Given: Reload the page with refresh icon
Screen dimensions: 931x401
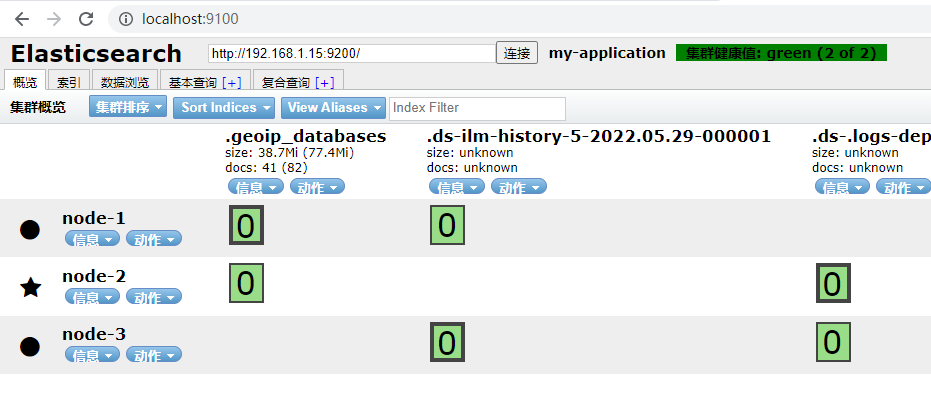Looking at the screenshot, I should tap(87, 19).
